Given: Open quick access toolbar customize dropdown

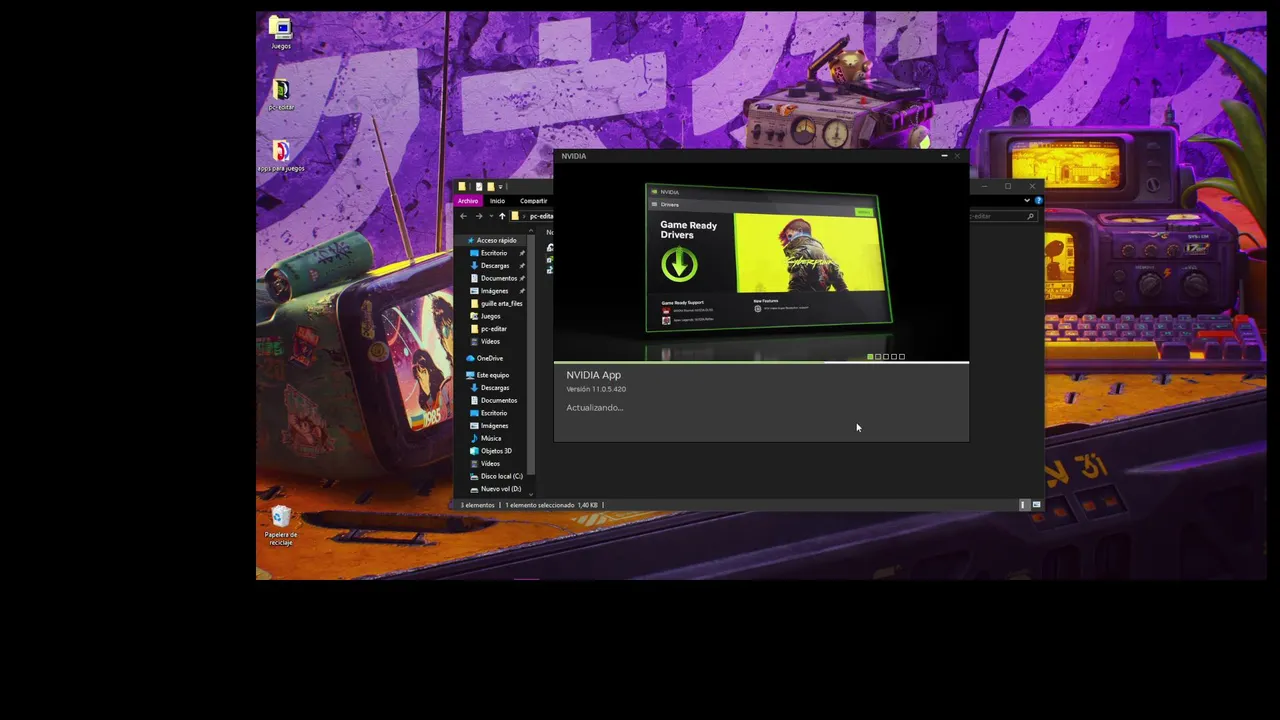Looking at the screenshot, I should (x=500, y=187).
